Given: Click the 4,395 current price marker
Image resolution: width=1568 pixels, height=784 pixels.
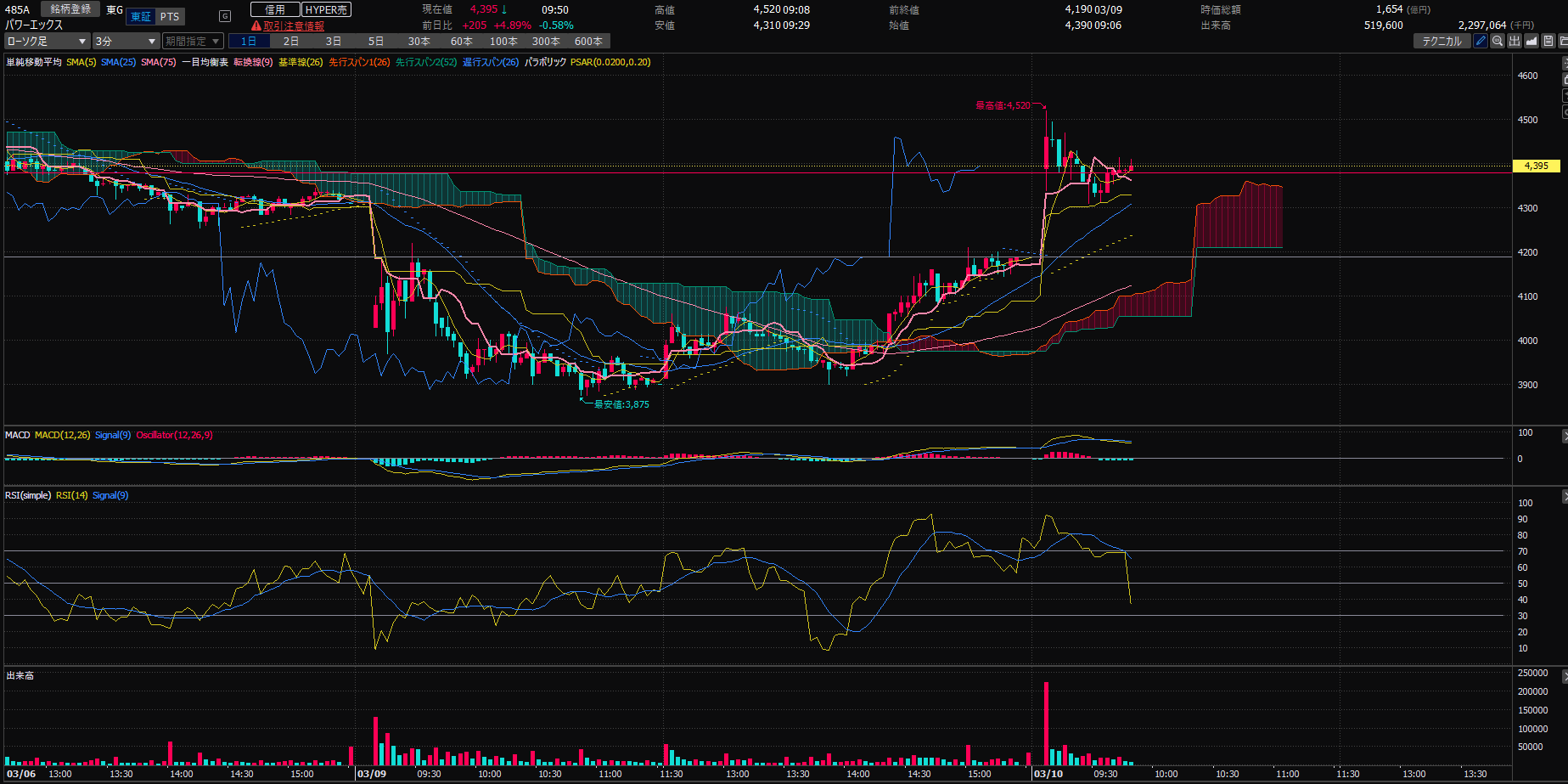Looking at the screenshot, I should click(1536, 166).
